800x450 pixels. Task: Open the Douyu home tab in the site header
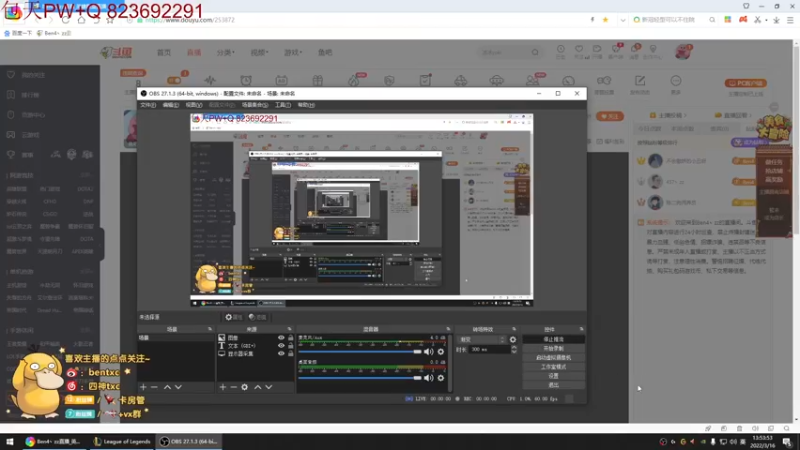tap(164, 53)
